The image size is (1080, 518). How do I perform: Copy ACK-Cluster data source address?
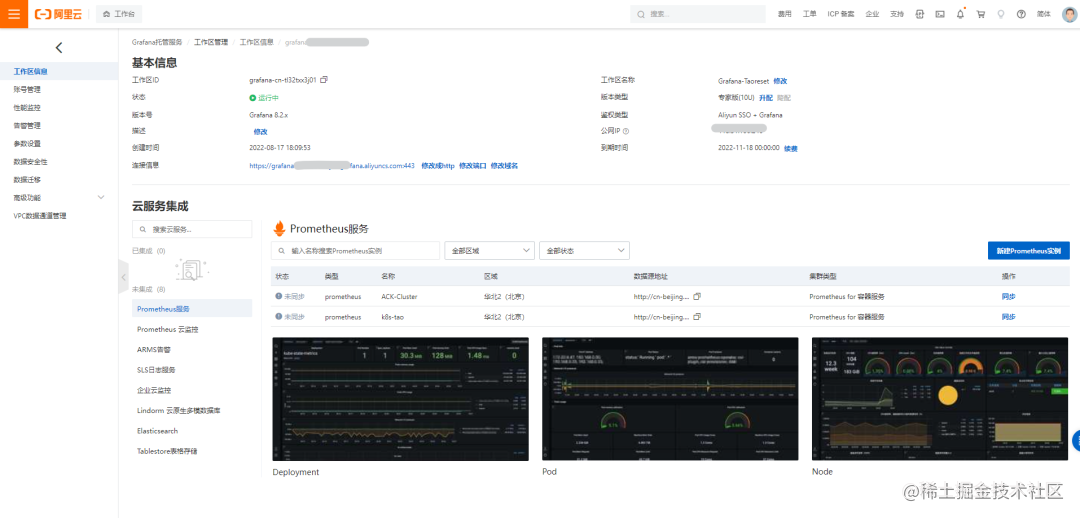(x=696, y=296)
